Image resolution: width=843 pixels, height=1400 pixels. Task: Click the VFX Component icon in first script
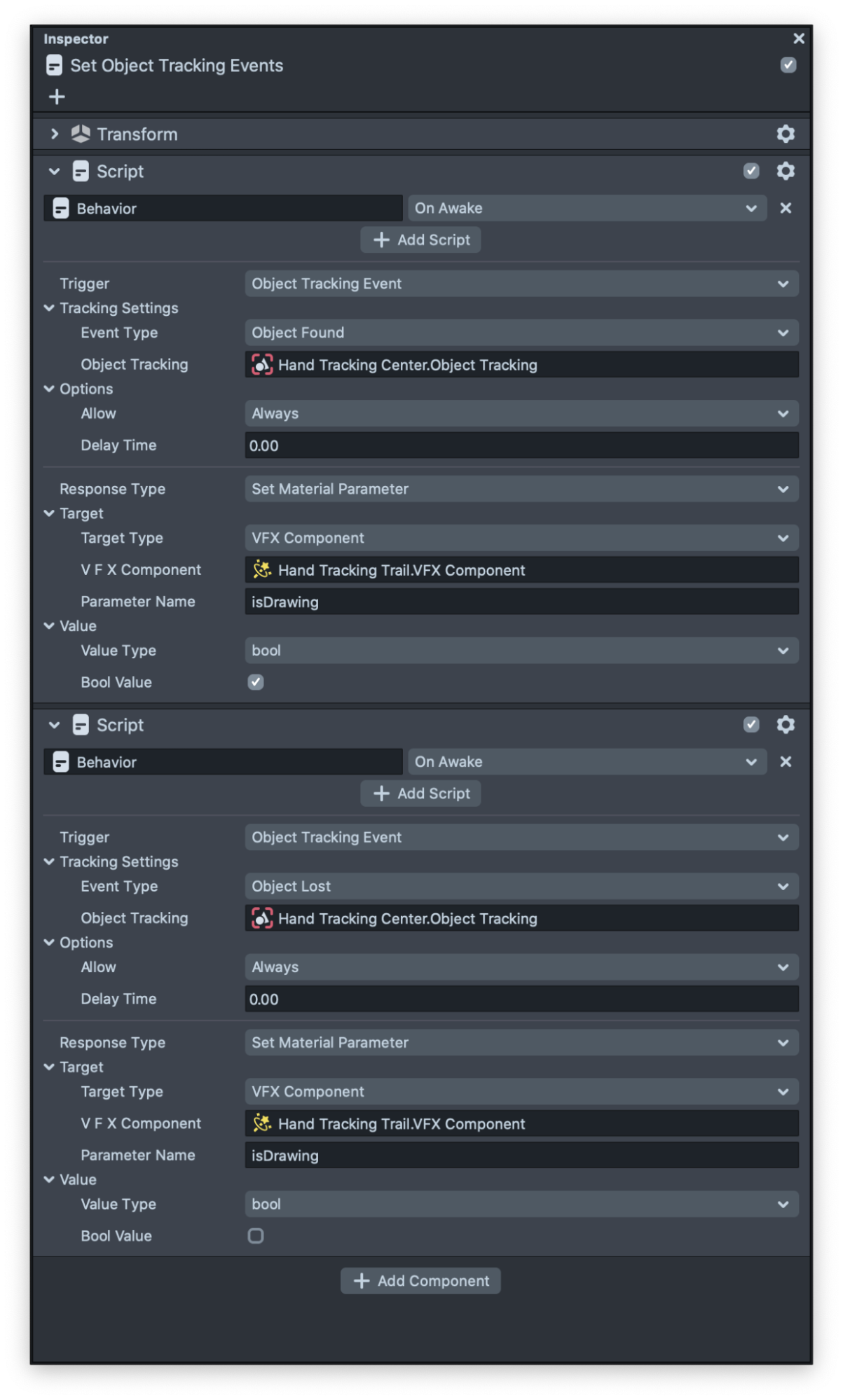click(262, 570)
